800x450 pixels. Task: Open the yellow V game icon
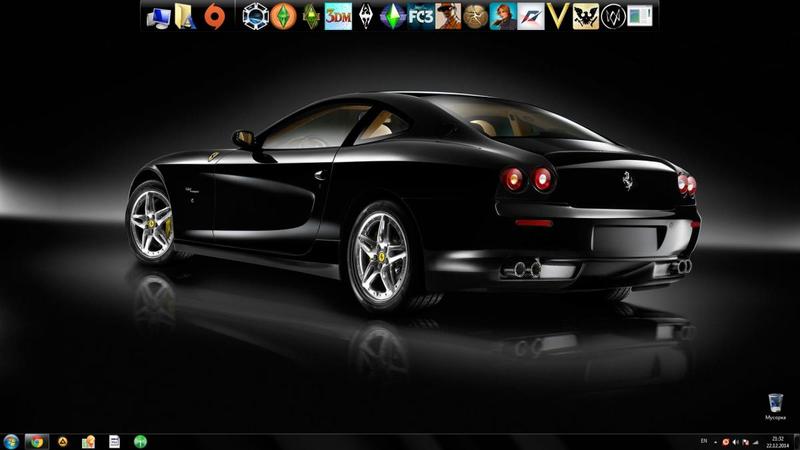pos(559,15)
